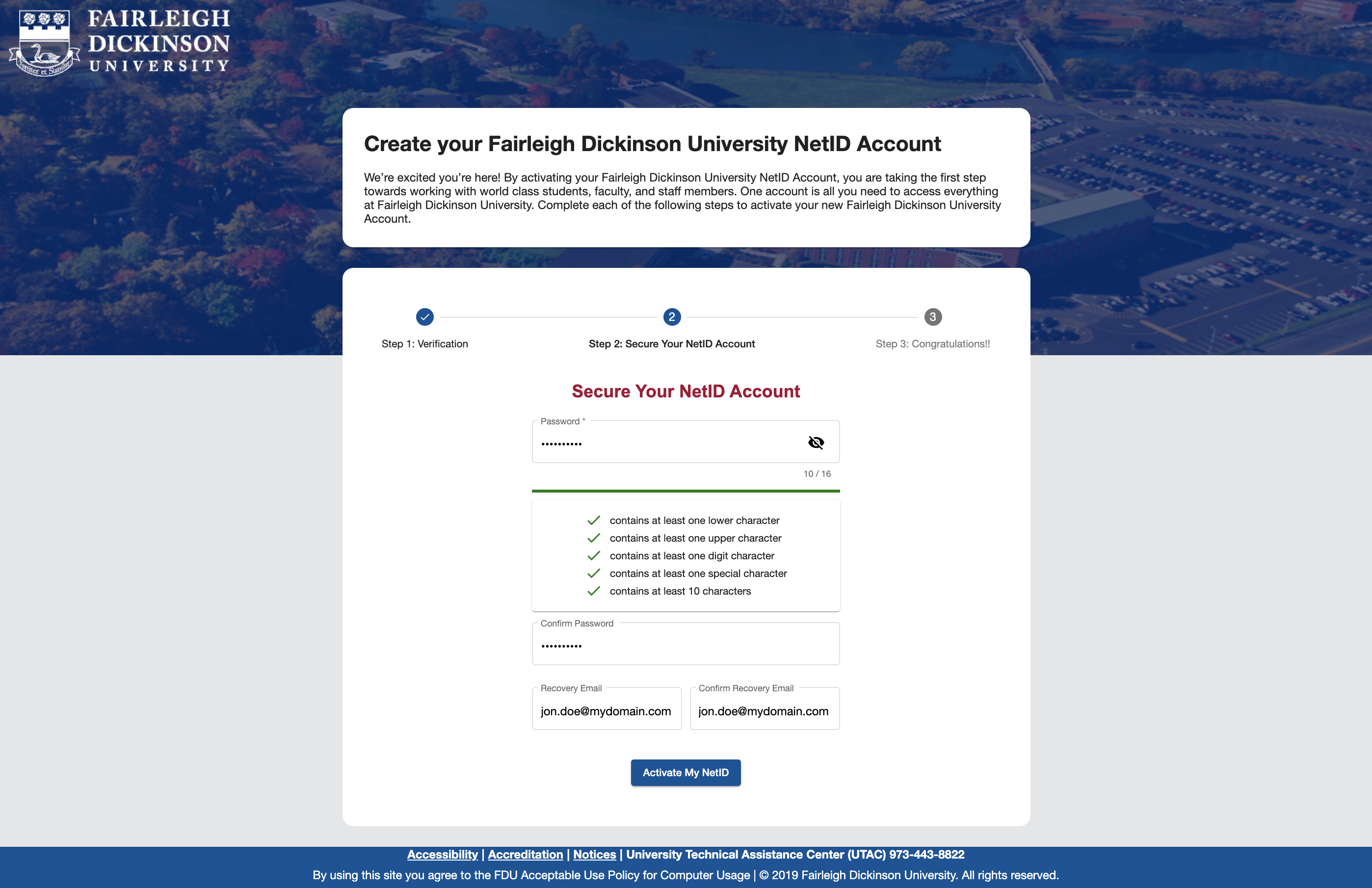1372x888 pixels.
Task: Click the Step 1 Verification tab label
Action: pyautogui.click(x=425, y=343)
